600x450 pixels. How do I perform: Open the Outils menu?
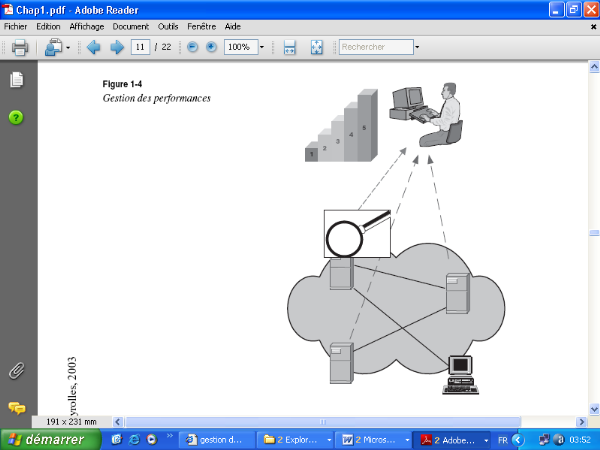coord(168,27)
